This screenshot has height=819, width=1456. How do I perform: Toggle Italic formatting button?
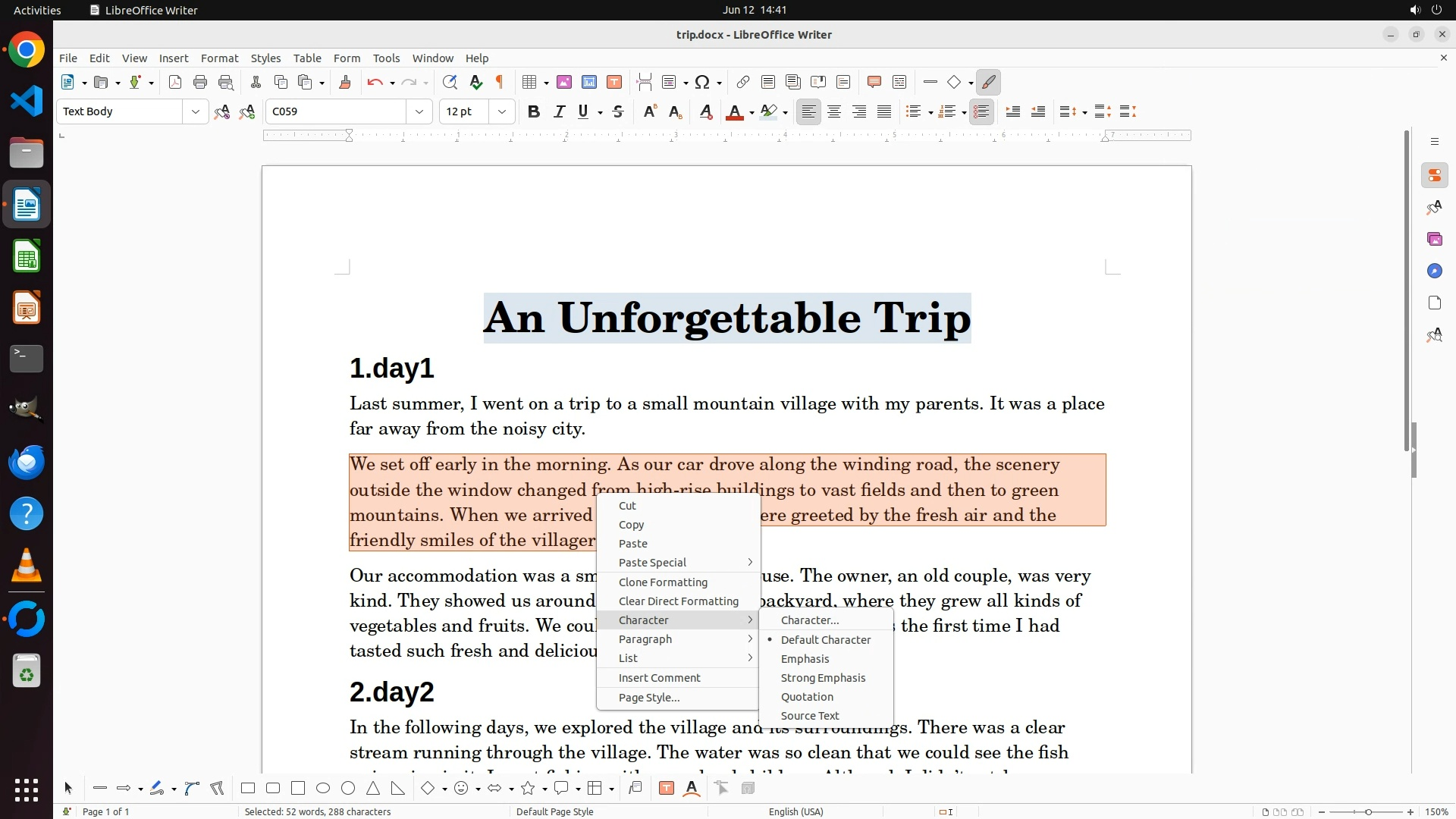point(559,112)
